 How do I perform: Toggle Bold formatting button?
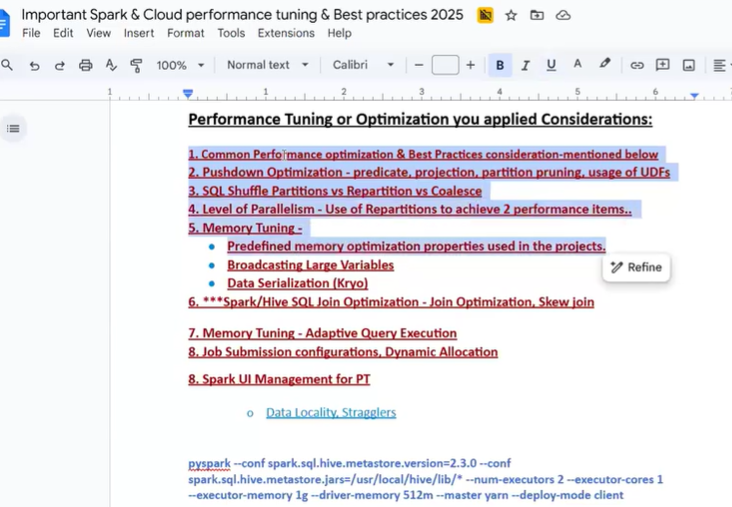coord(500,65)
